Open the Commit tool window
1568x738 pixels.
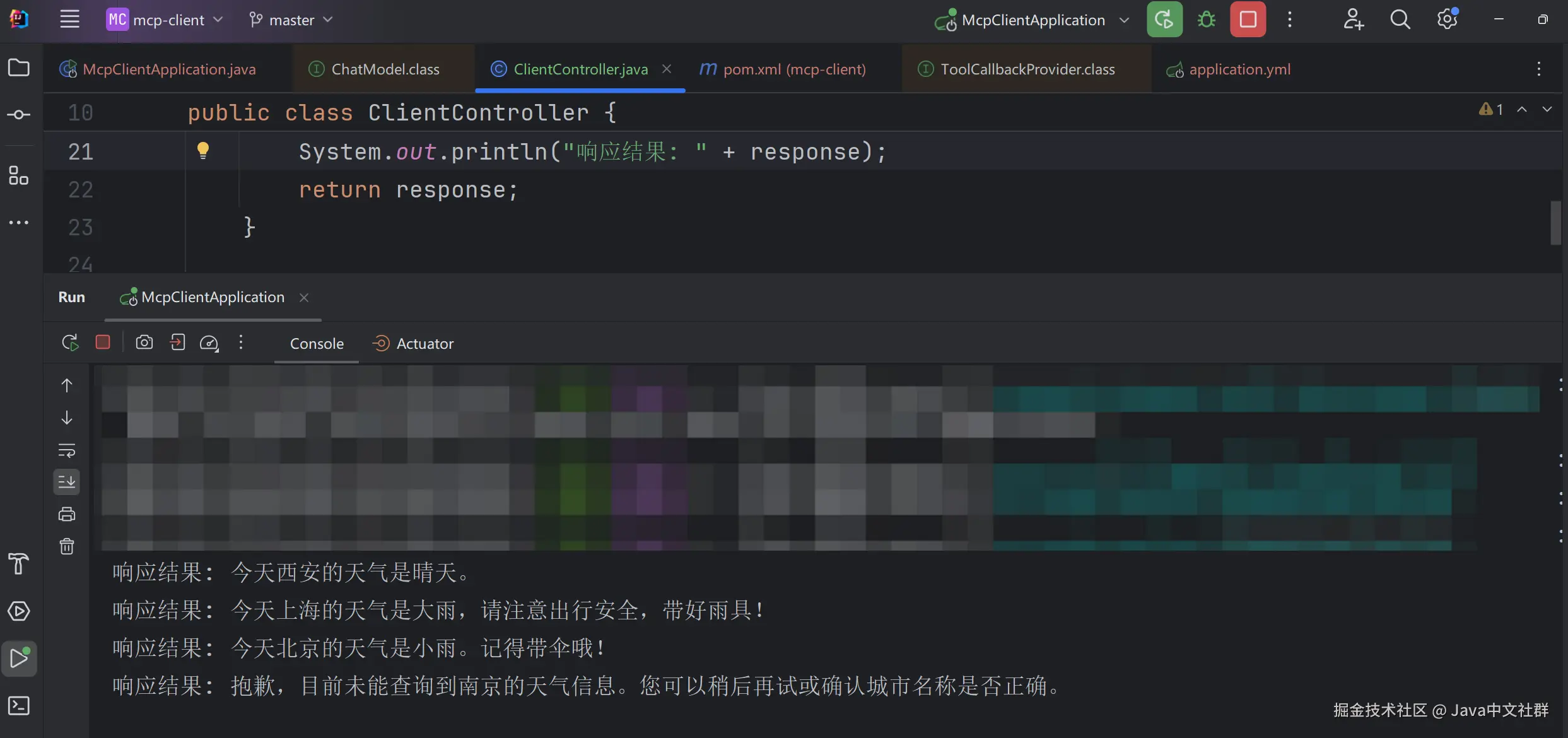coord(19,115)
